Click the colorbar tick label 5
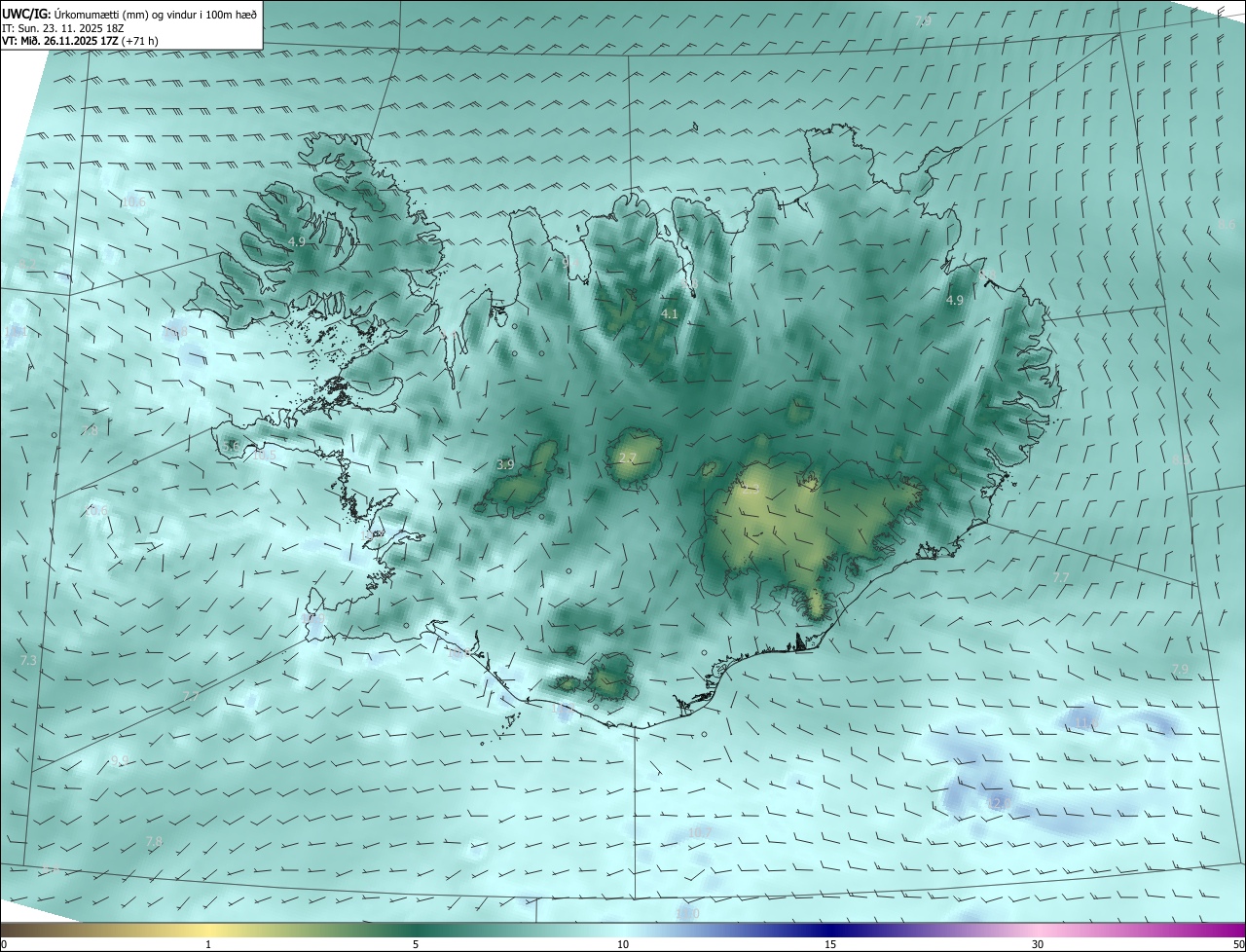Viewport: 1246px width, 952px height. pyautogui.click(x=416, y=944)
